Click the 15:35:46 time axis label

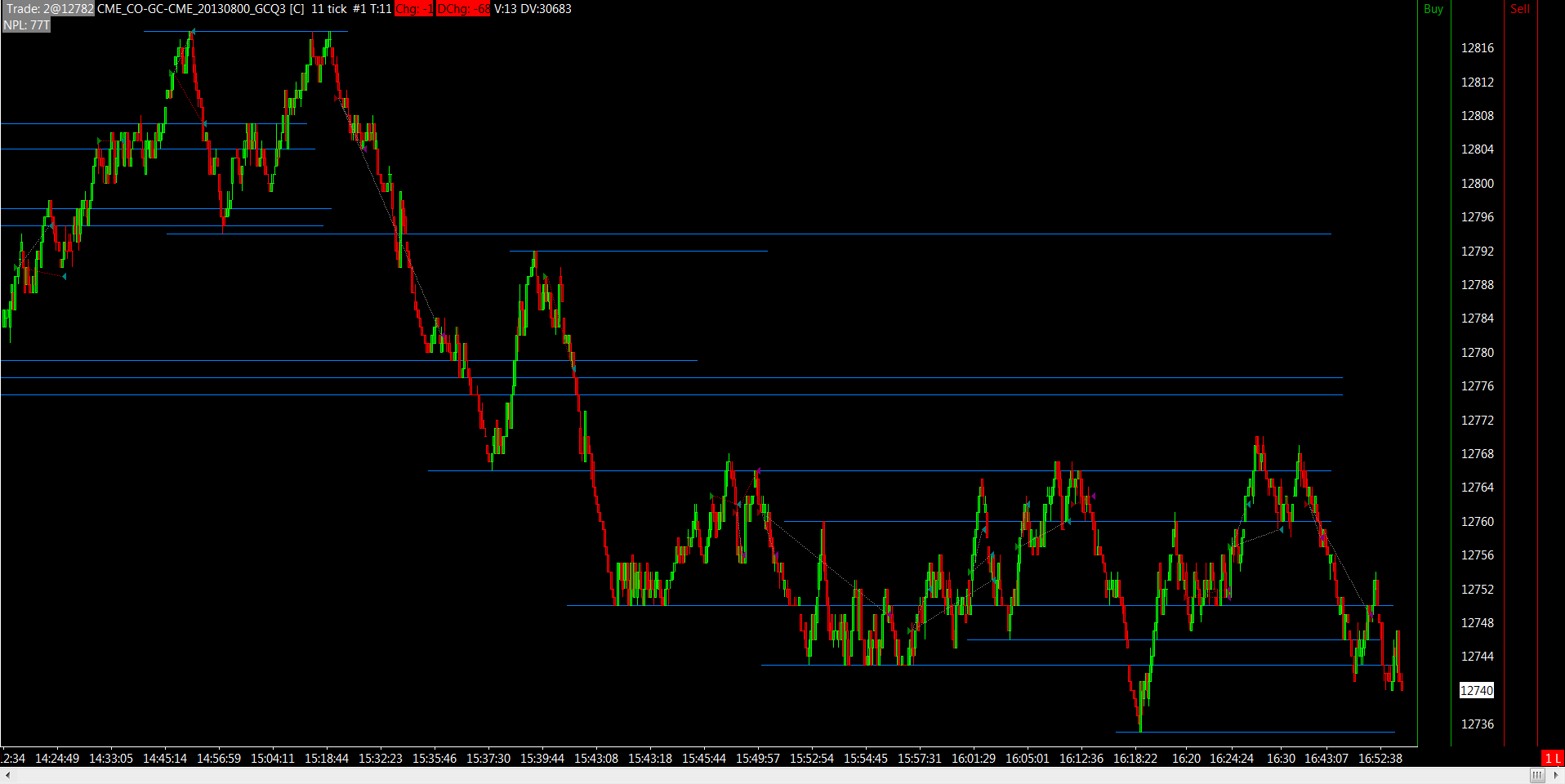click(435, 759)
